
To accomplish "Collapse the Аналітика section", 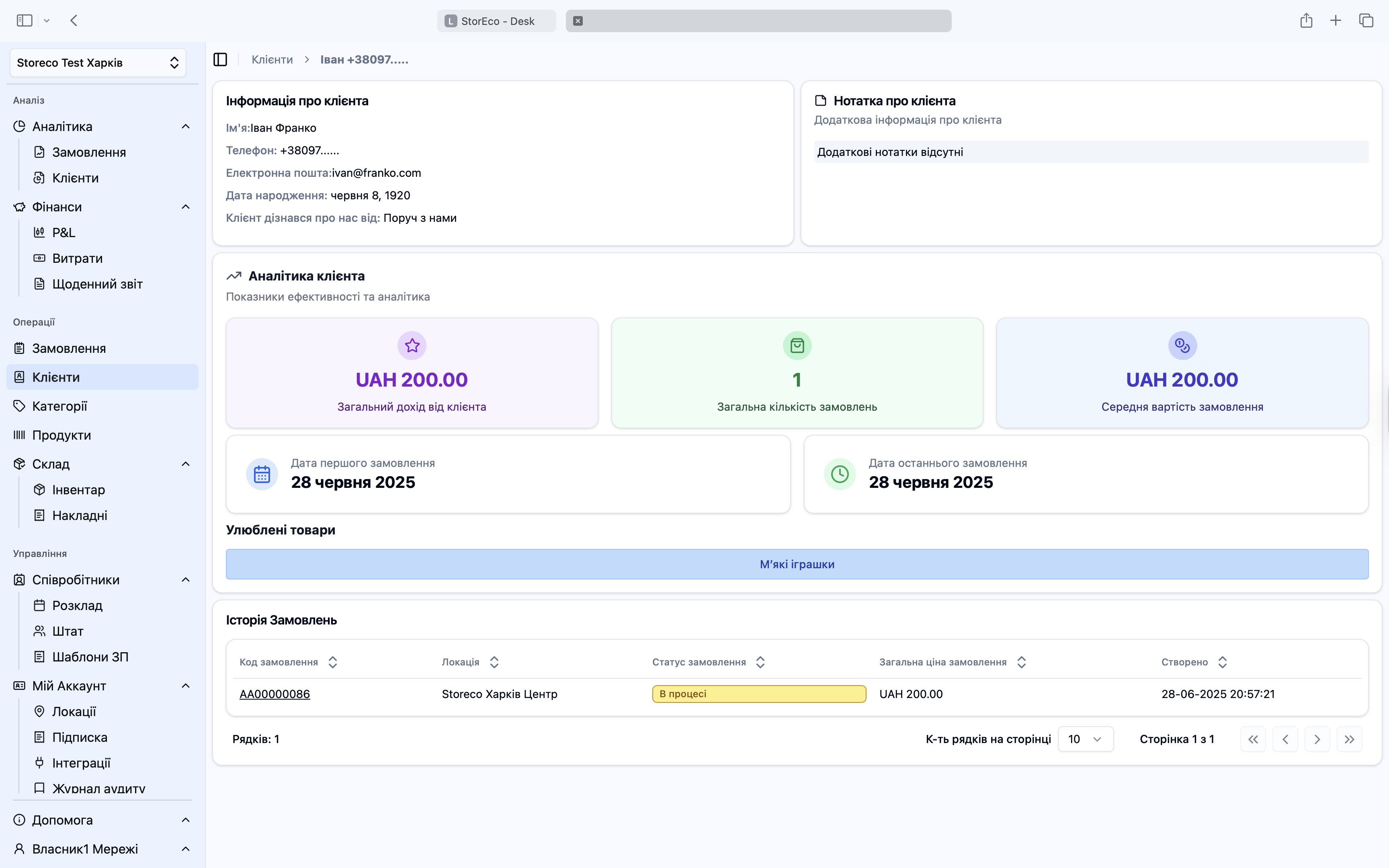I will [185, 126].
